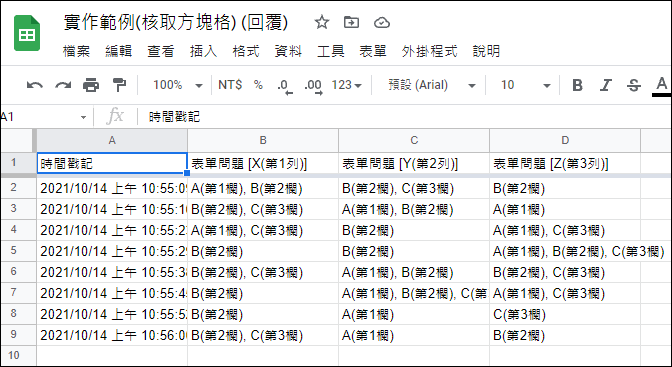The image size is (672, 367).
Task: Format as percent
Action: 258,85
